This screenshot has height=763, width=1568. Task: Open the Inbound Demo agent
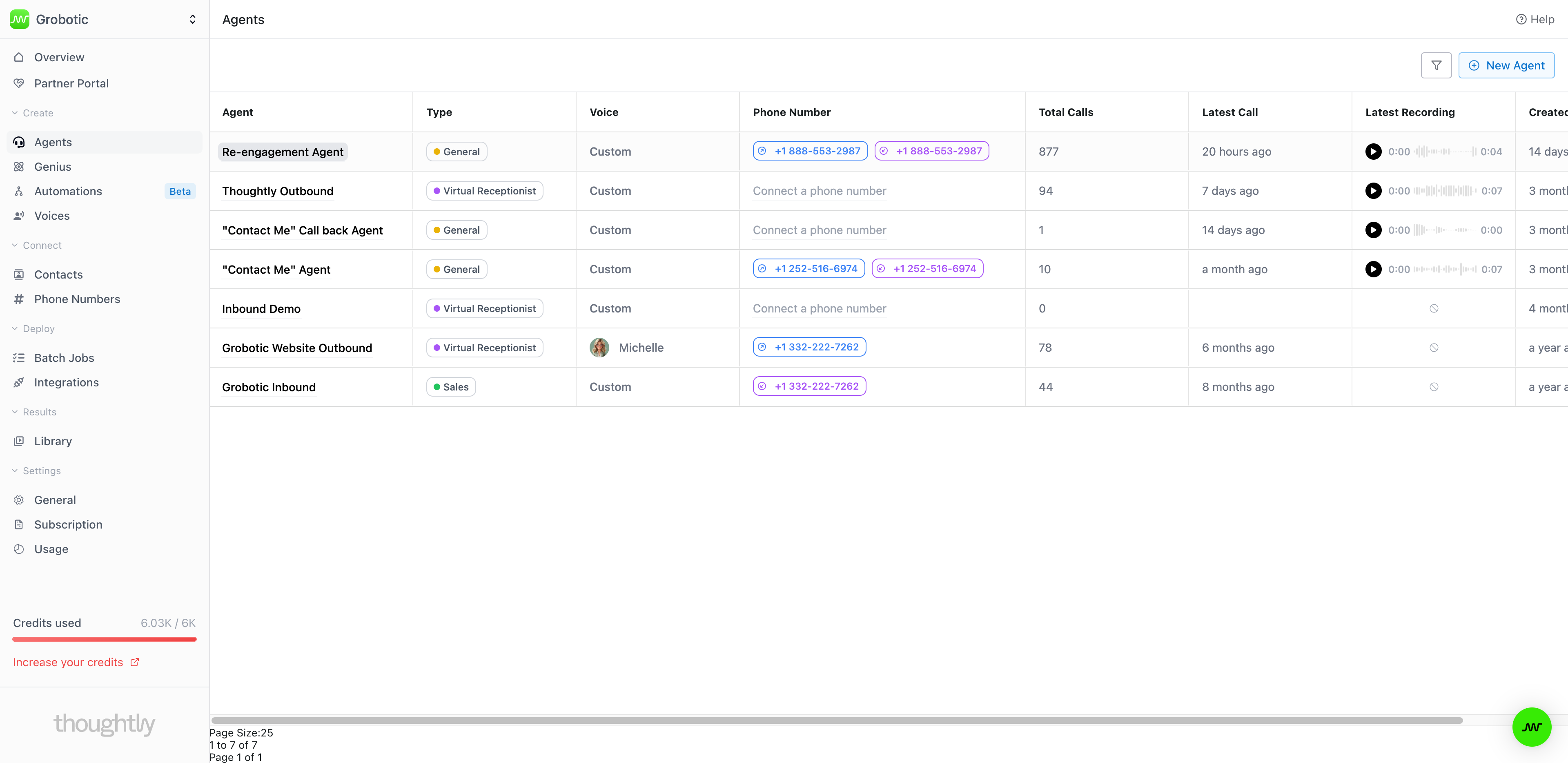261,309
